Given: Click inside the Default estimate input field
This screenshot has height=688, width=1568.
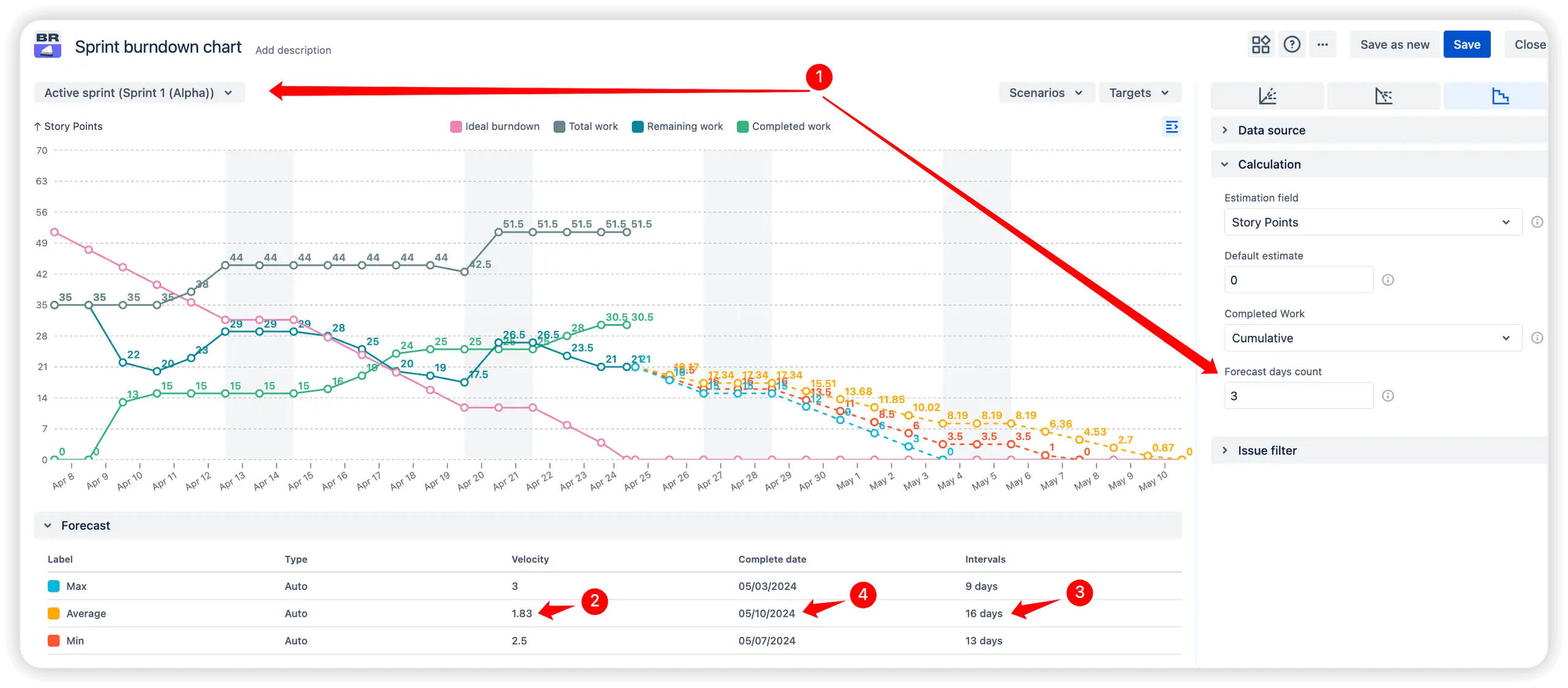Looking at the screenshot, I should point(1298,279).
